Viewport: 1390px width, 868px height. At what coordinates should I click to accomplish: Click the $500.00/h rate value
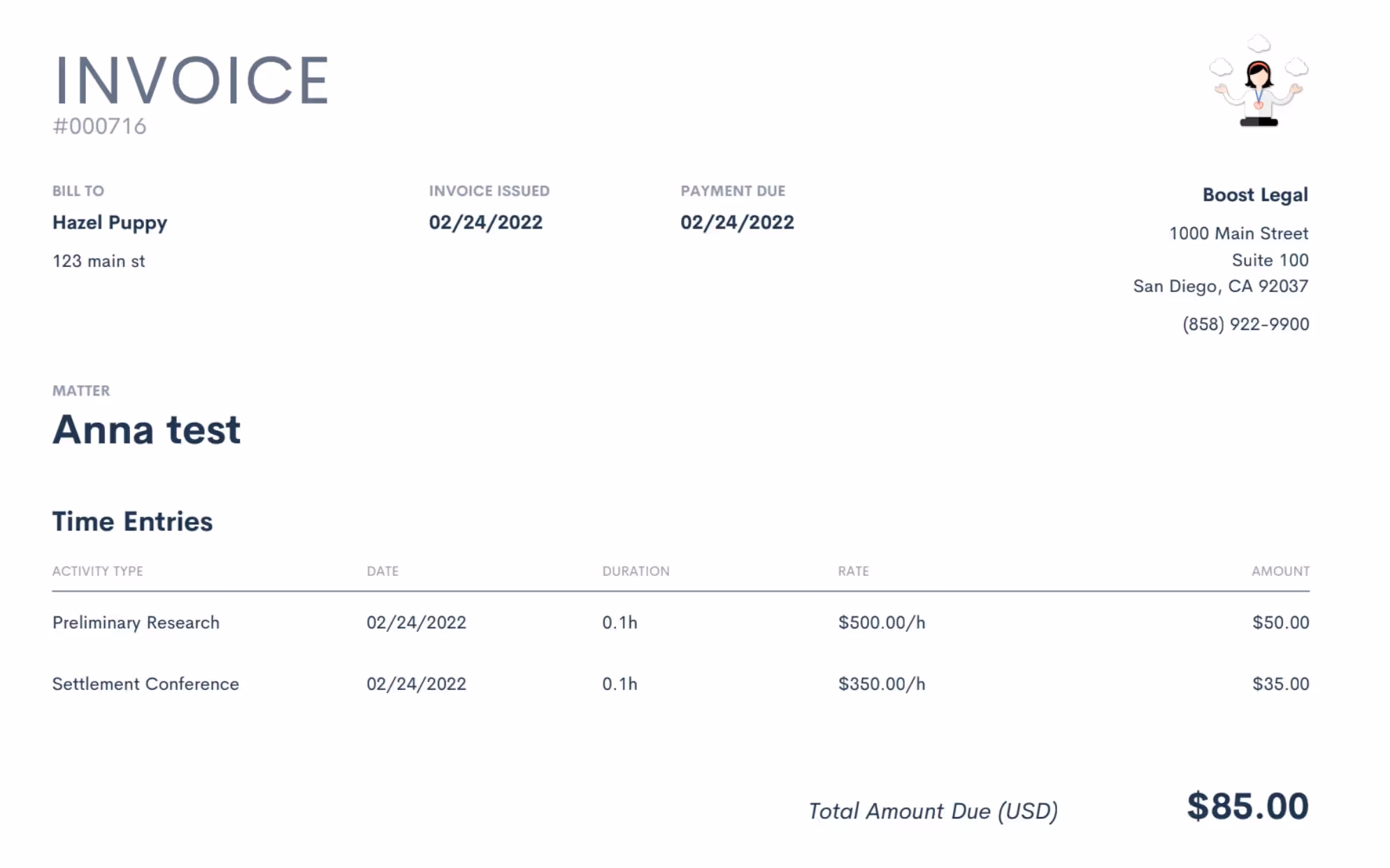(881, 623)
